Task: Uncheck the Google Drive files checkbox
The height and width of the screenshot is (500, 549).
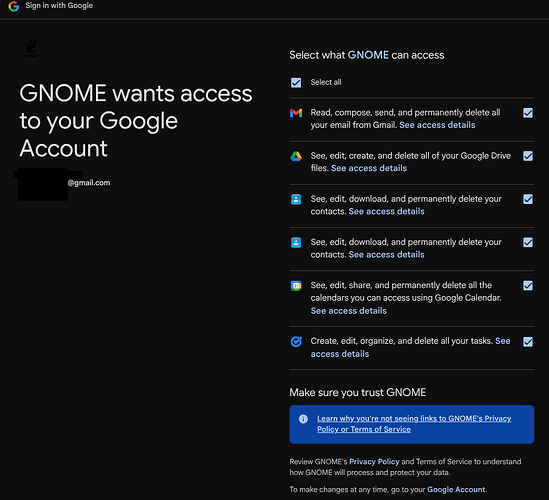Action: point(528,156)
